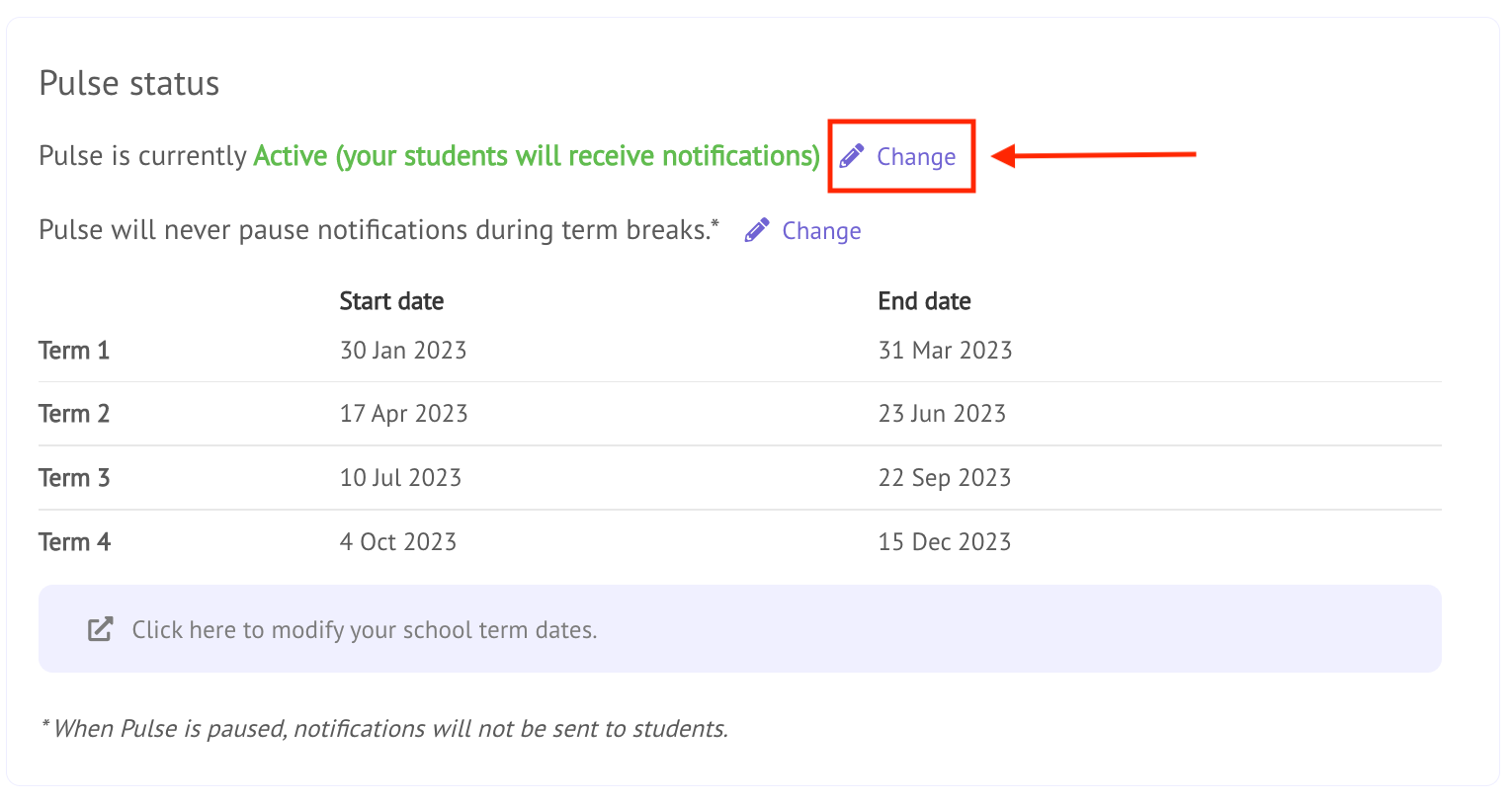Click the 17 Apr 2023 start date
1512x802 pixels.
pos(403,414)
